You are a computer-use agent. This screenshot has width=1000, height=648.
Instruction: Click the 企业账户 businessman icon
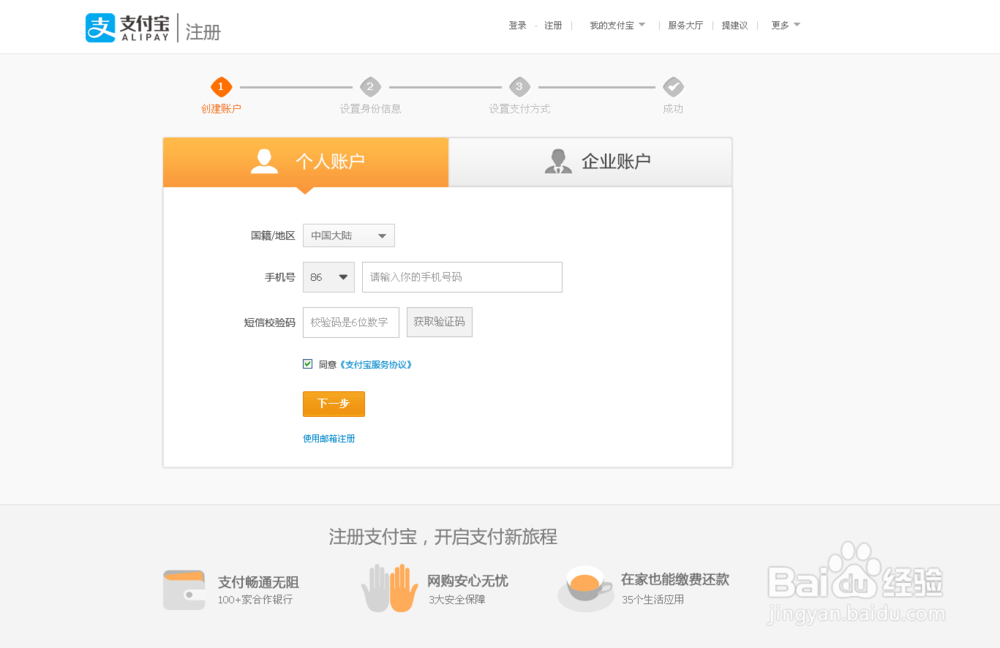point(558,161)
